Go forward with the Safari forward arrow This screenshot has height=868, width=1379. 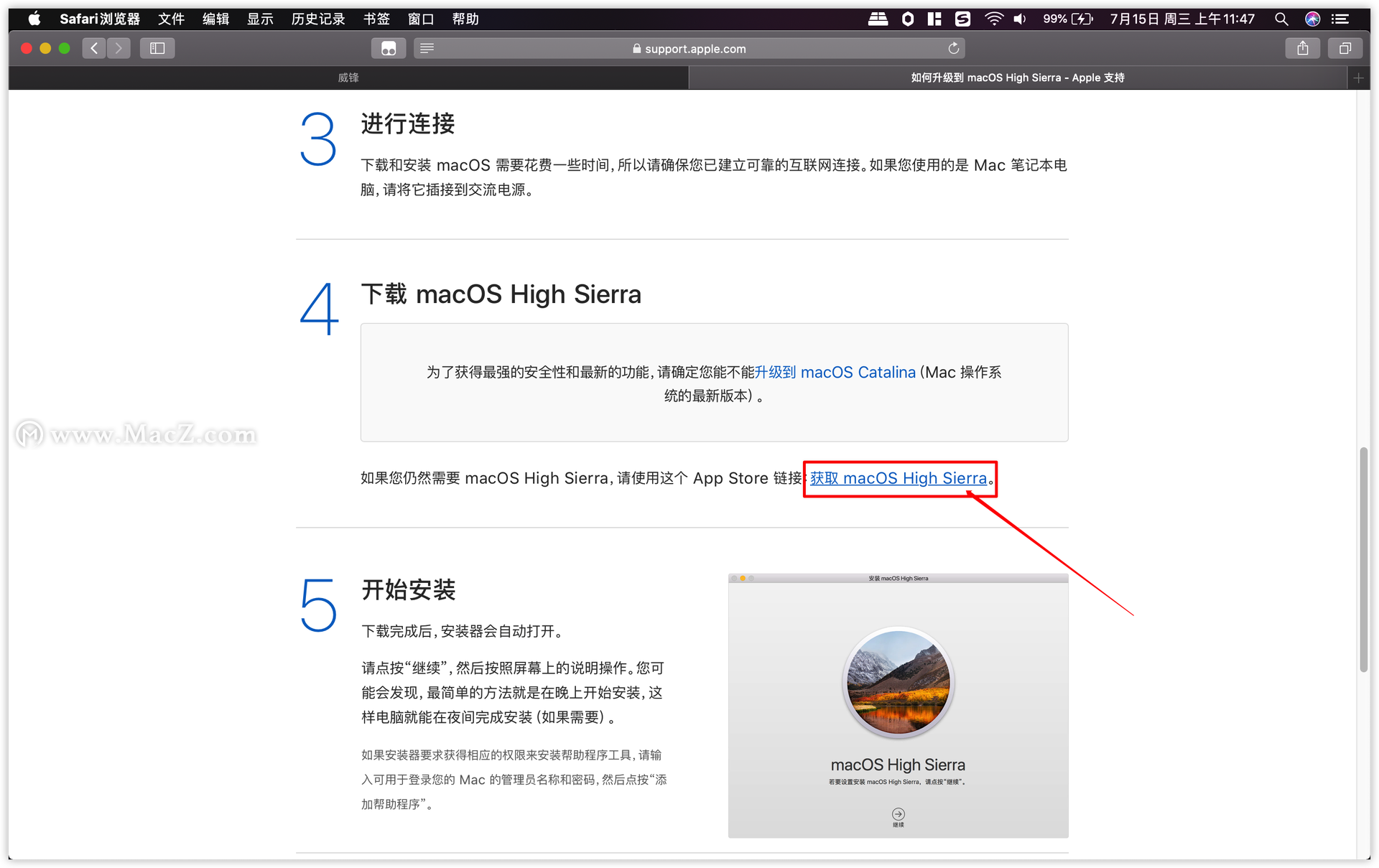click(x=119, y=48)
